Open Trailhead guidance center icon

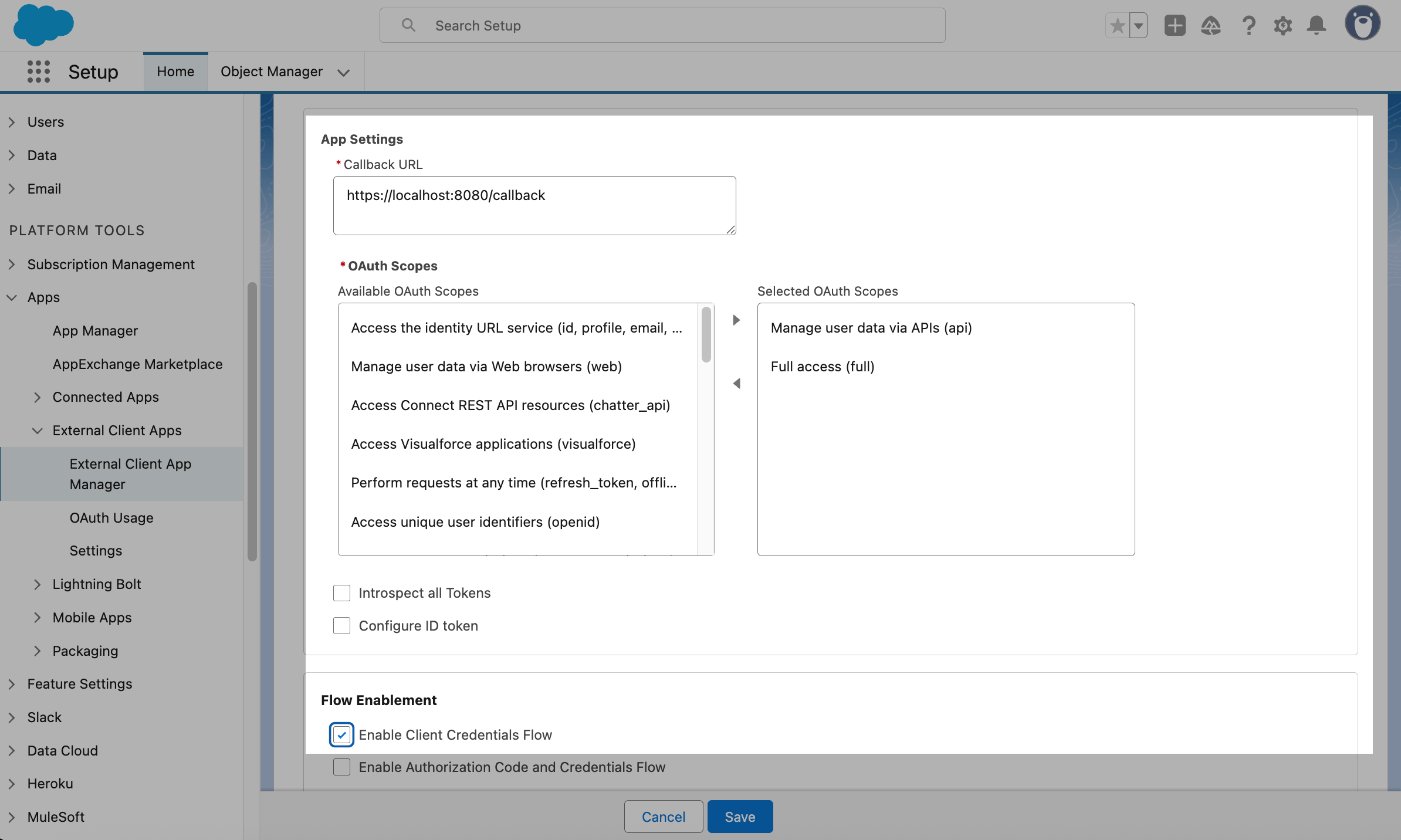coord(1211,26)
